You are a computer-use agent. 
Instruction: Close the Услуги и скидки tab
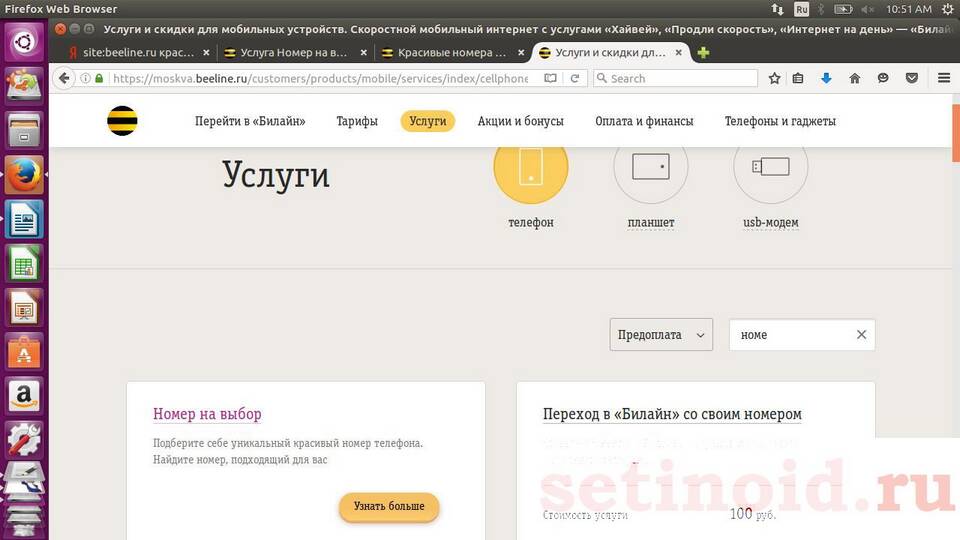(x=678, y=53)
